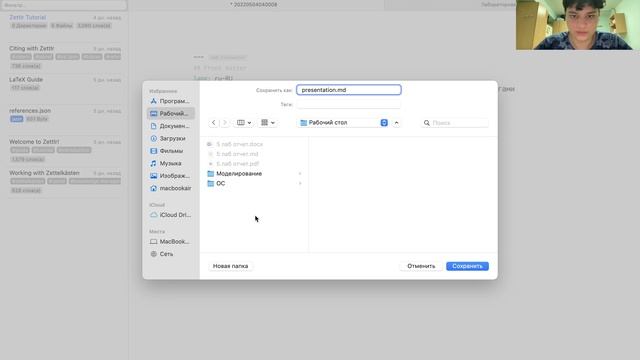Select iCloud Drive in the sidebar

click(x=171, y=215)
